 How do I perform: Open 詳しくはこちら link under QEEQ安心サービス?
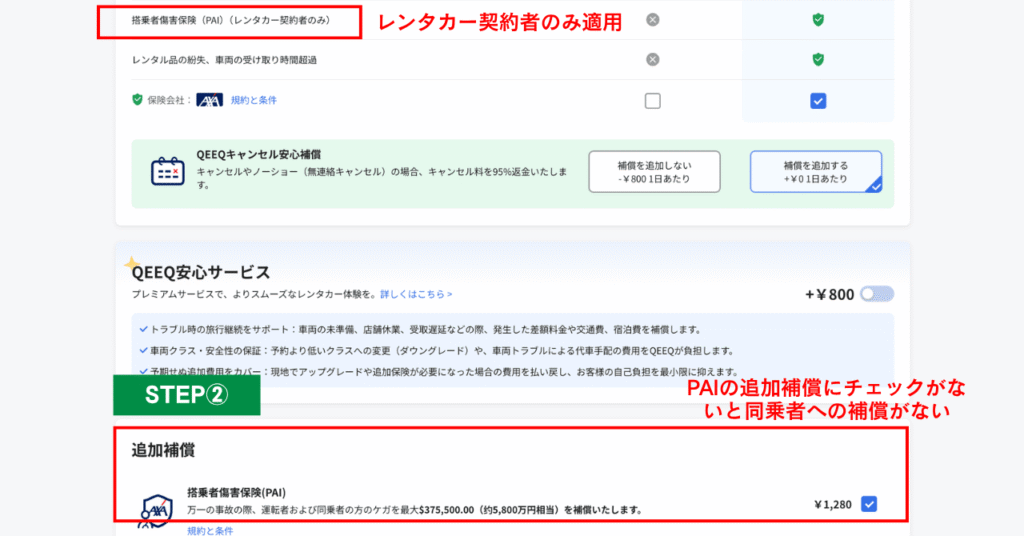click(x=416, y=294)
